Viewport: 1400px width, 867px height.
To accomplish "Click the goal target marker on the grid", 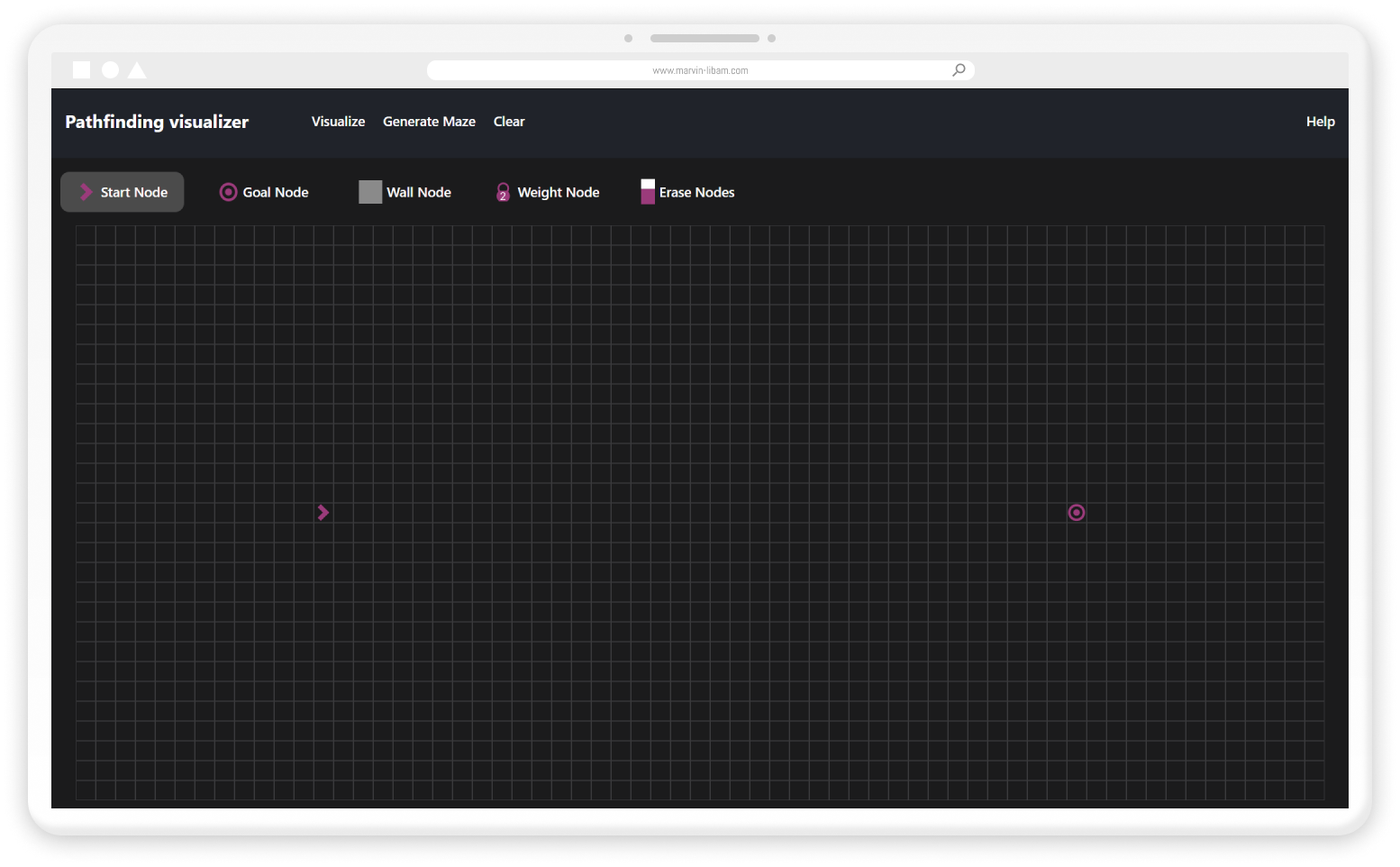I will tap(1076, 512).
